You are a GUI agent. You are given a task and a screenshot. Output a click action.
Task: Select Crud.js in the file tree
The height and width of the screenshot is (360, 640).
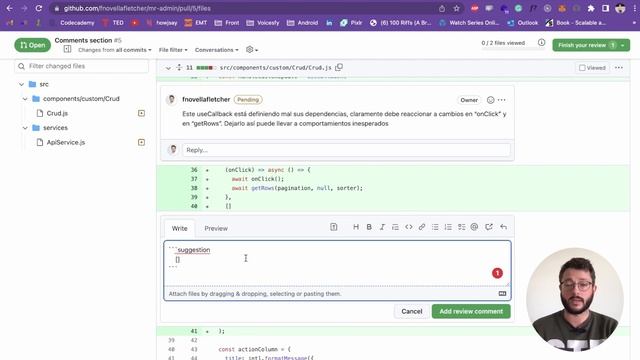pos(57,113)
